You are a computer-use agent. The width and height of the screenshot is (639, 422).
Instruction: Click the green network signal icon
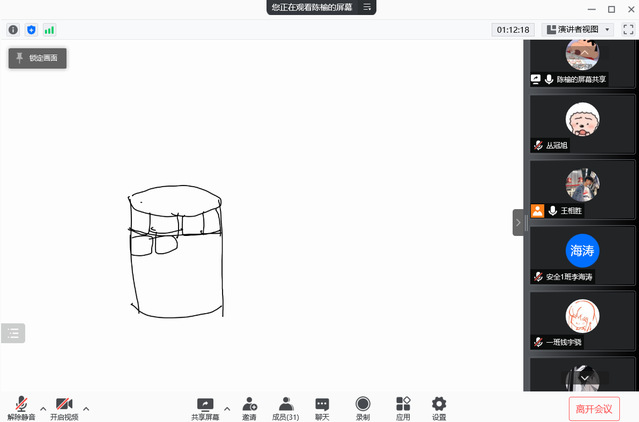(49, 30)
